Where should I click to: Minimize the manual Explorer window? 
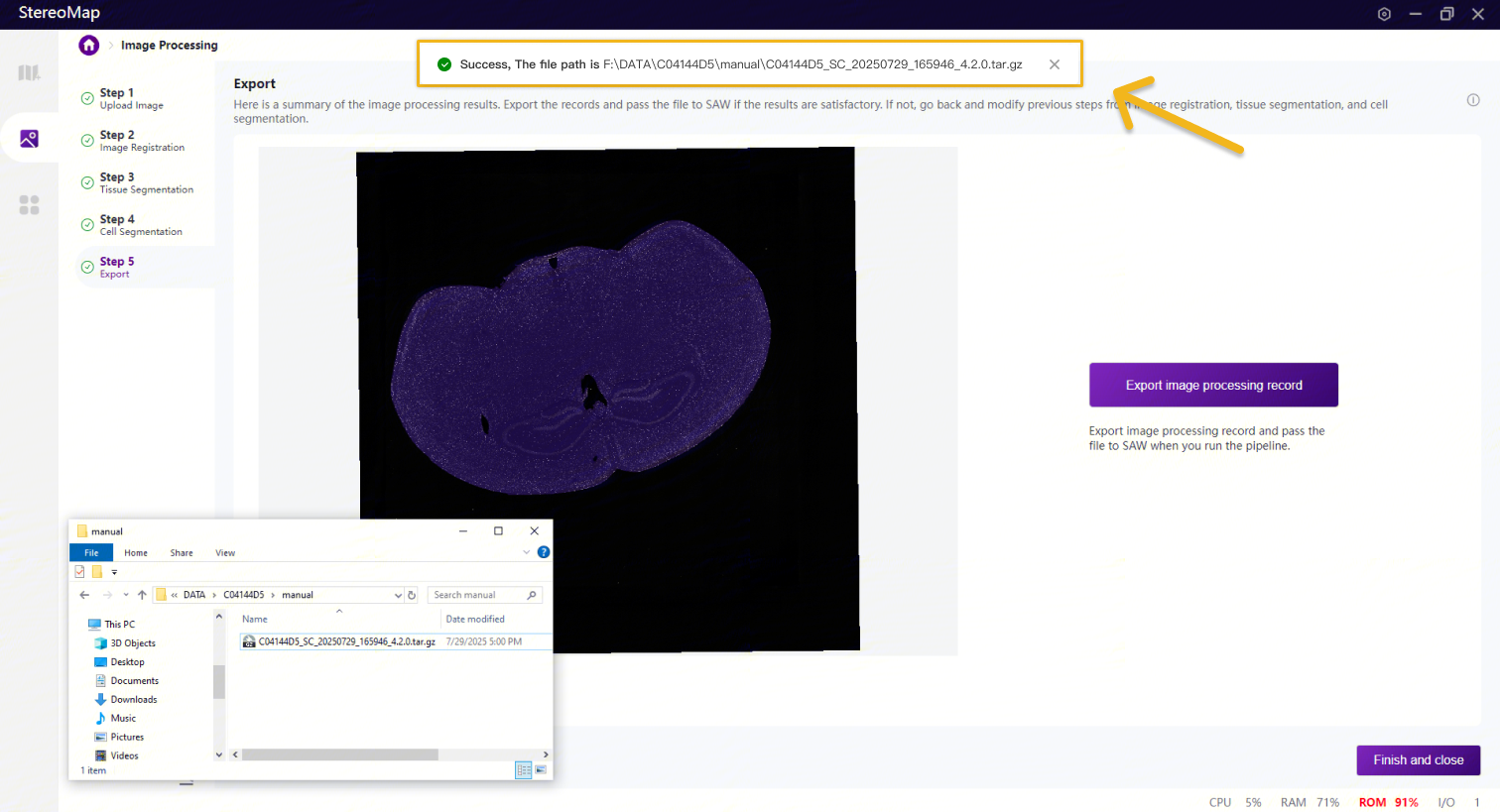[462, 531]
